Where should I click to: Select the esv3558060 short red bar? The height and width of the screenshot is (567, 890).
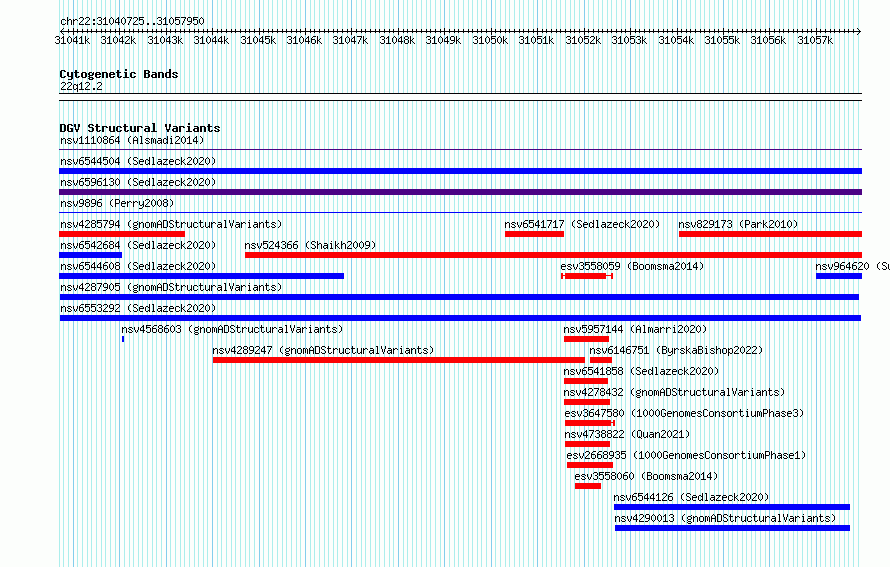point(587,486)
